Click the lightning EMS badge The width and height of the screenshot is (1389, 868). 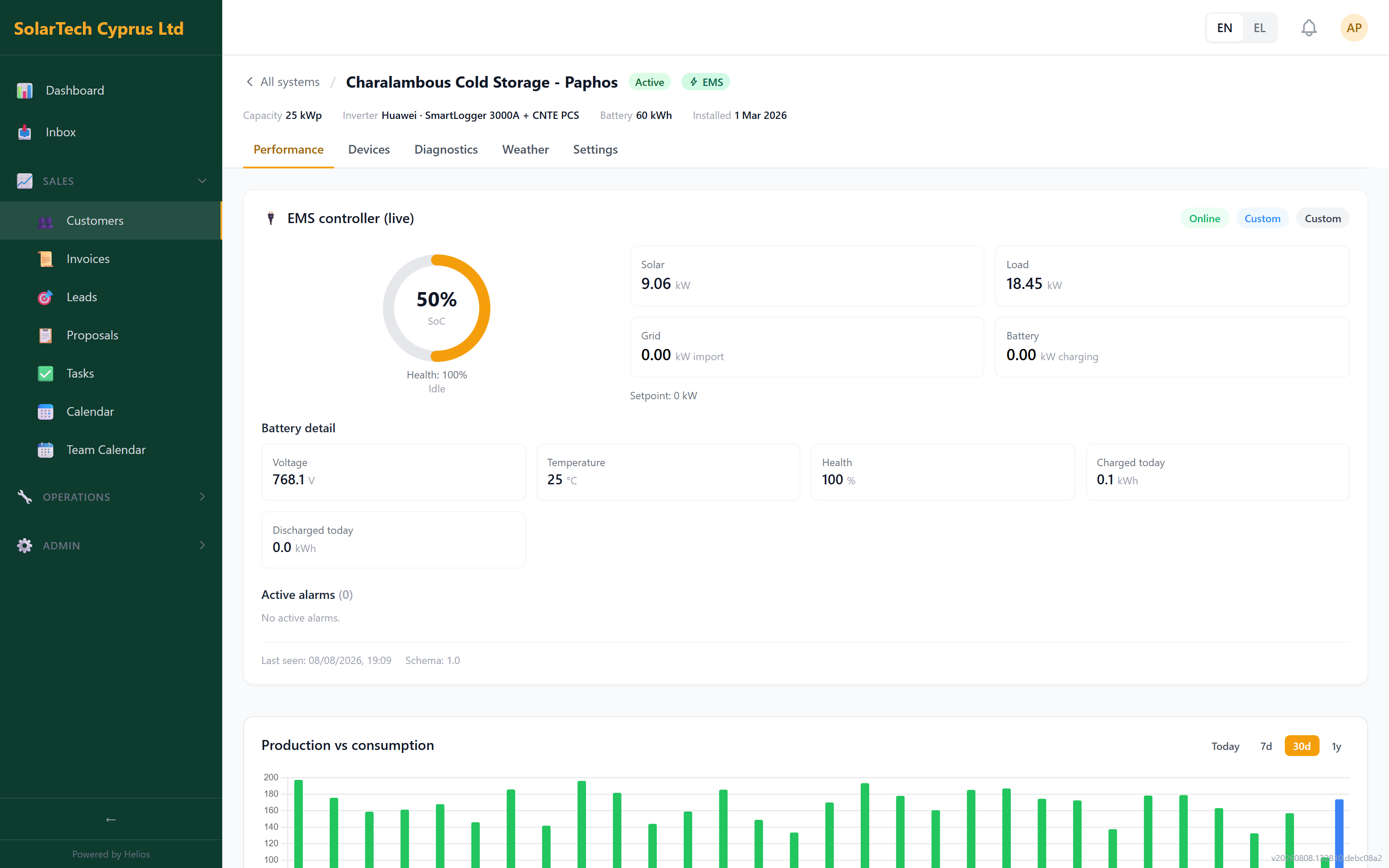pyautogui.click(x=705, y=82)
